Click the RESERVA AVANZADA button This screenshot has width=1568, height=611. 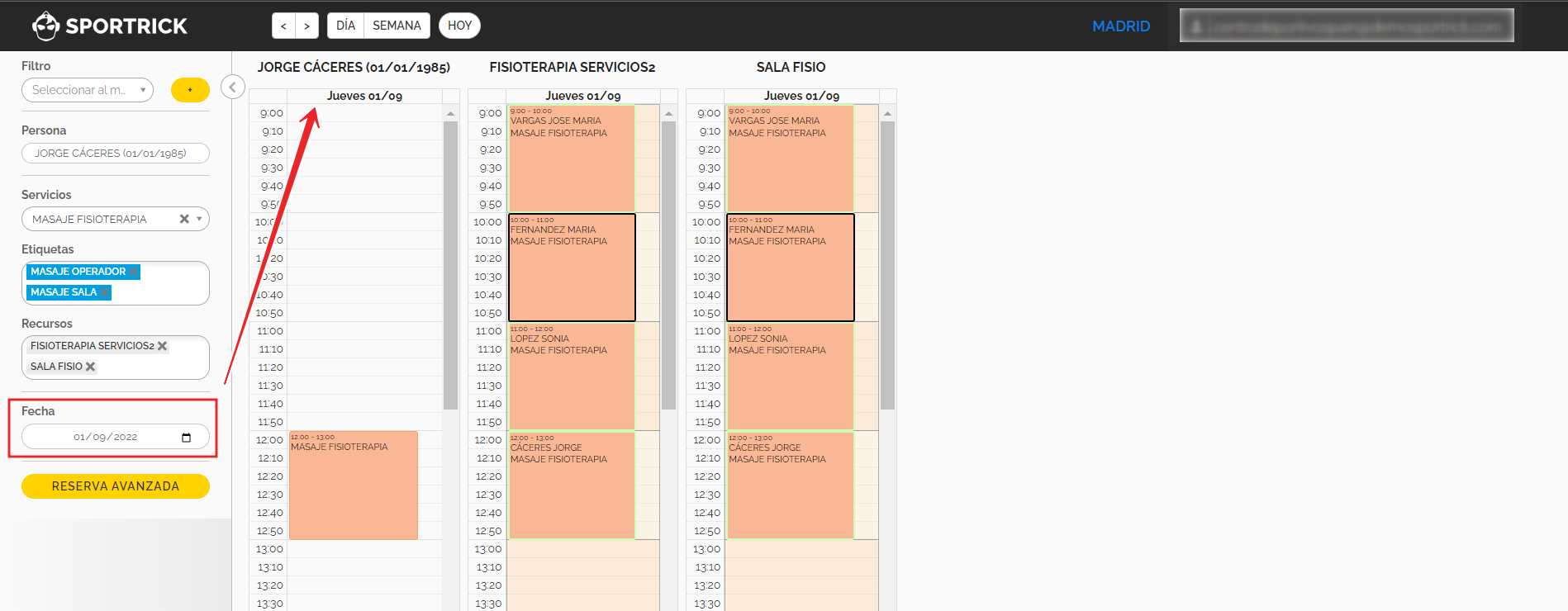(x=116, y=486)
